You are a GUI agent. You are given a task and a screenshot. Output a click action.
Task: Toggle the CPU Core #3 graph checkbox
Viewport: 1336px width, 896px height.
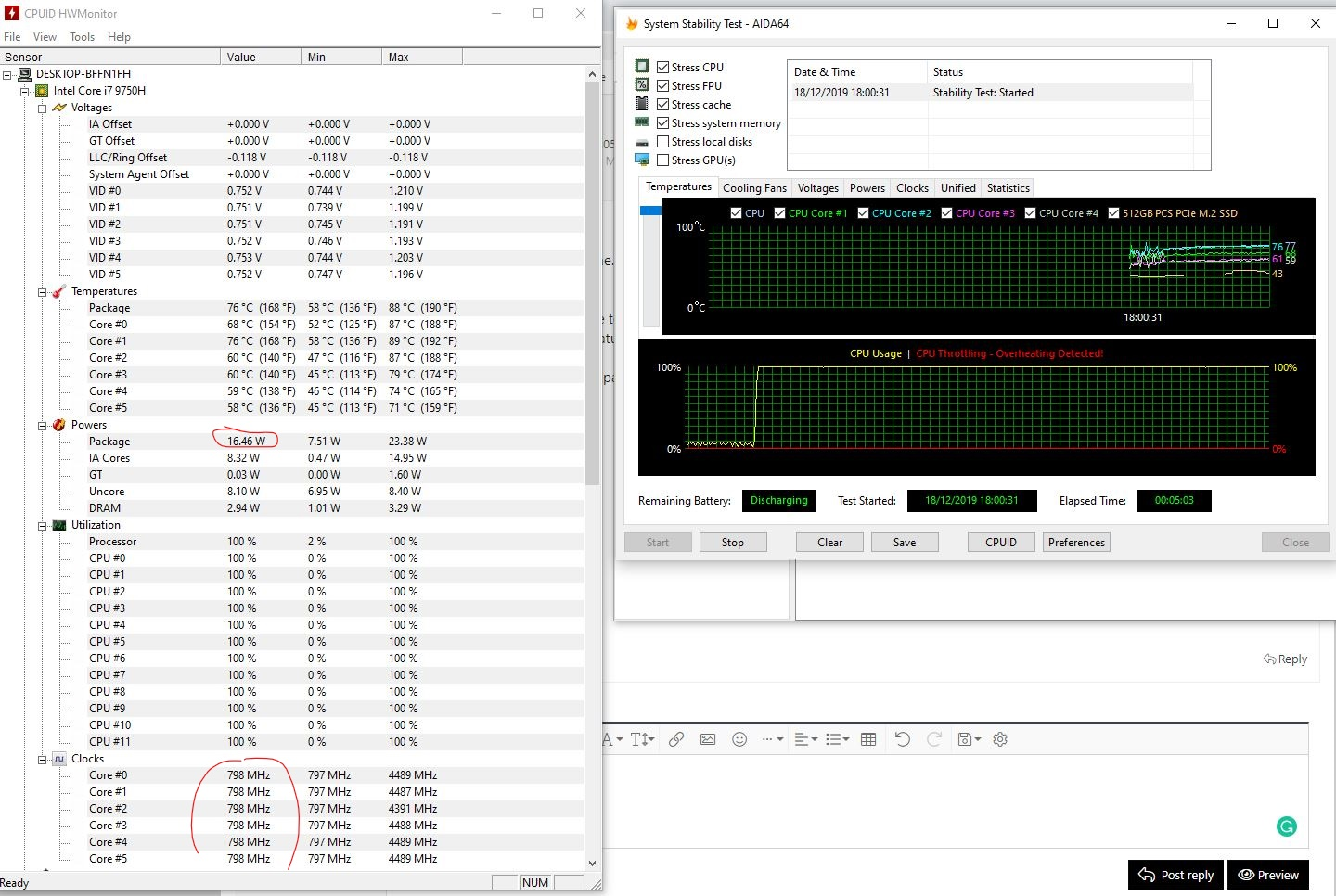coord(946,212)
